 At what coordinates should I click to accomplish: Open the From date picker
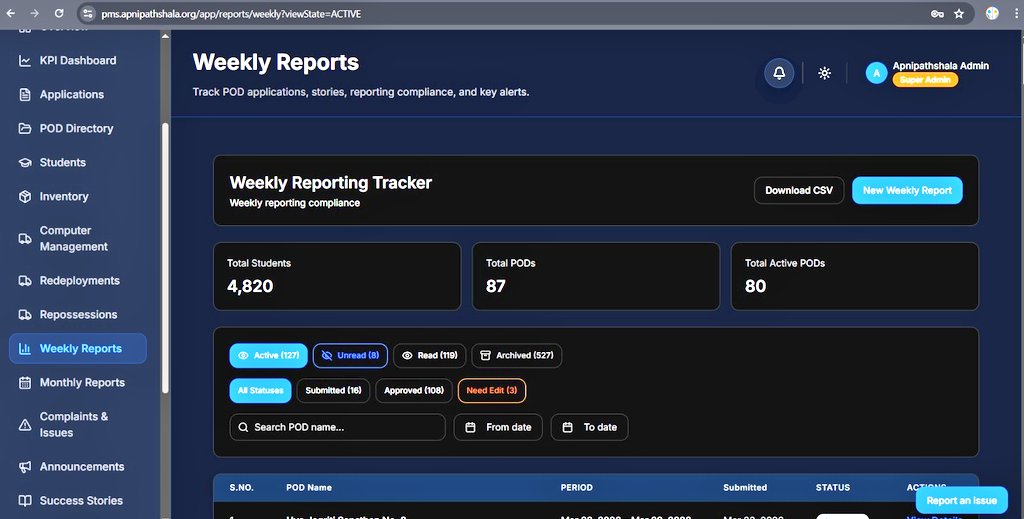[x=498, y=428]
